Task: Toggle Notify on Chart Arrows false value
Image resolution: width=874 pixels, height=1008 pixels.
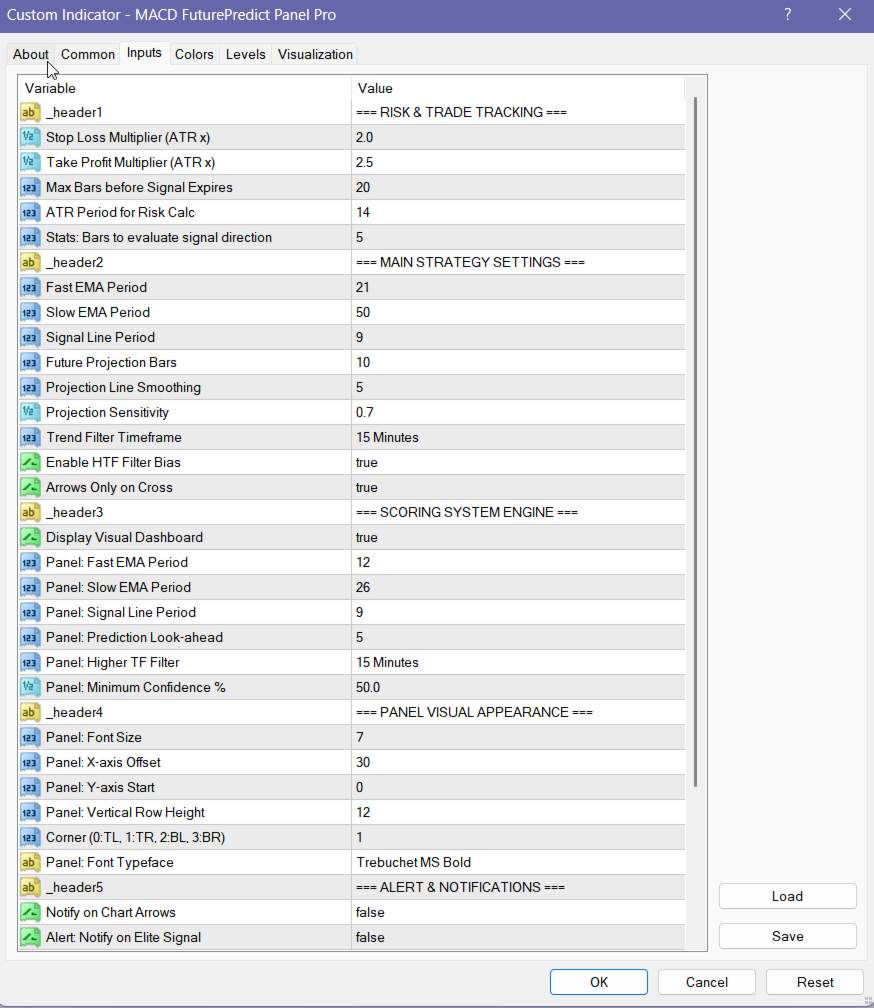Action: (518, 912)
